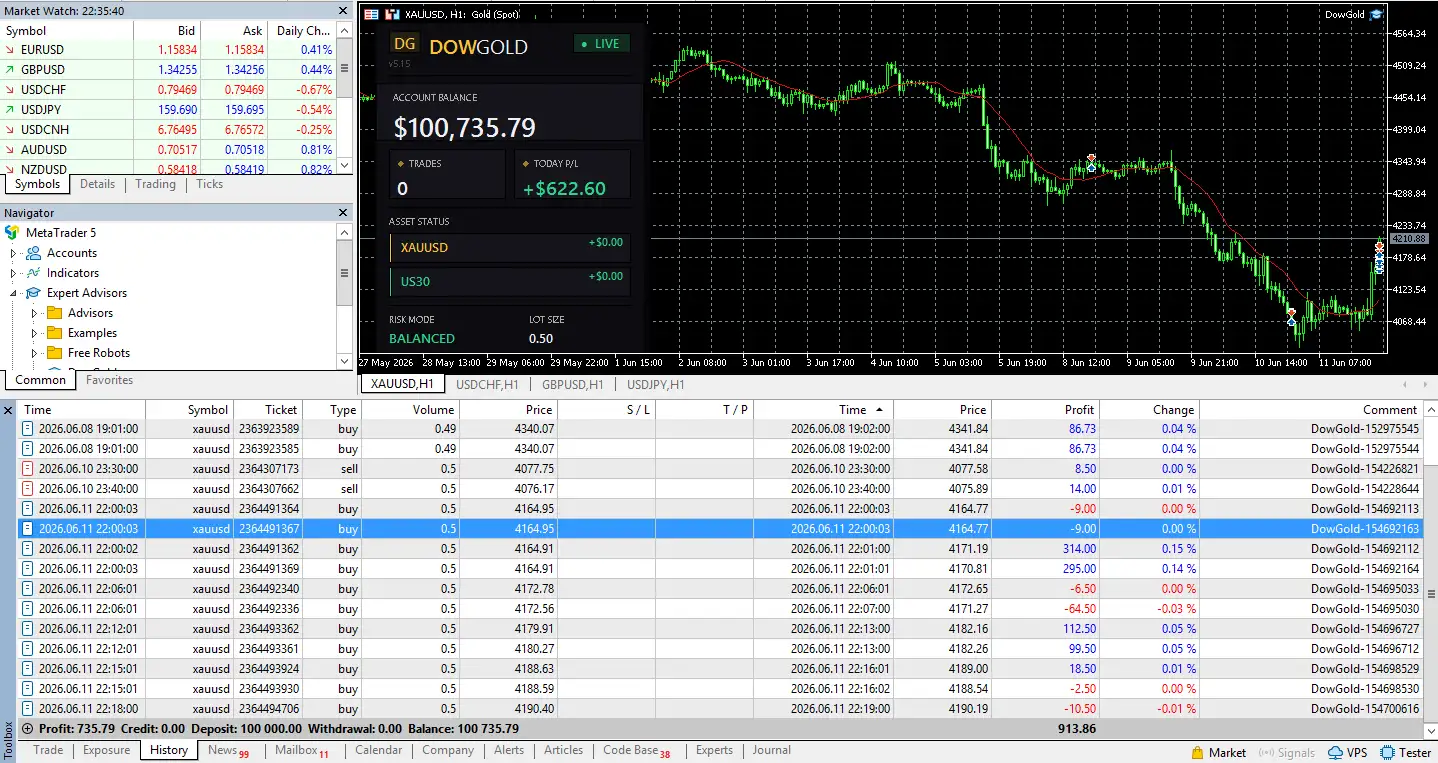This screenshot has height=763, width=1438.
Task: Switch to Ticks tab in Market Watch
Action: (x=210, y=184)
